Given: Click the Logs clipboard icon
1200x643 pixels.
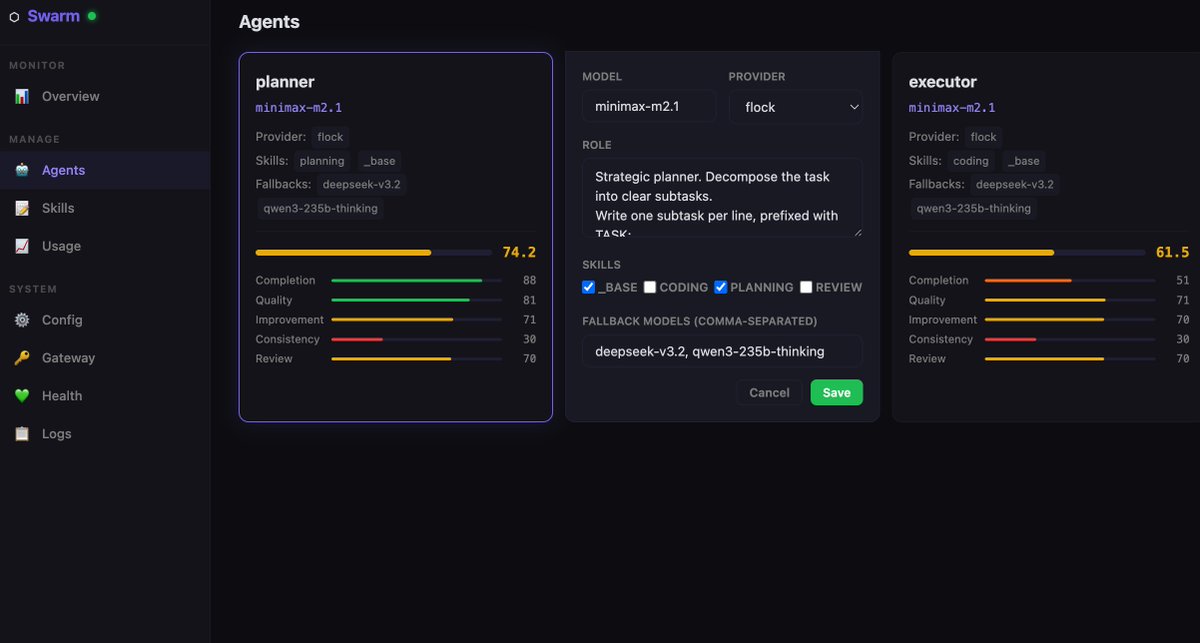Looking at the screenshot, I should tap(22, 434).
